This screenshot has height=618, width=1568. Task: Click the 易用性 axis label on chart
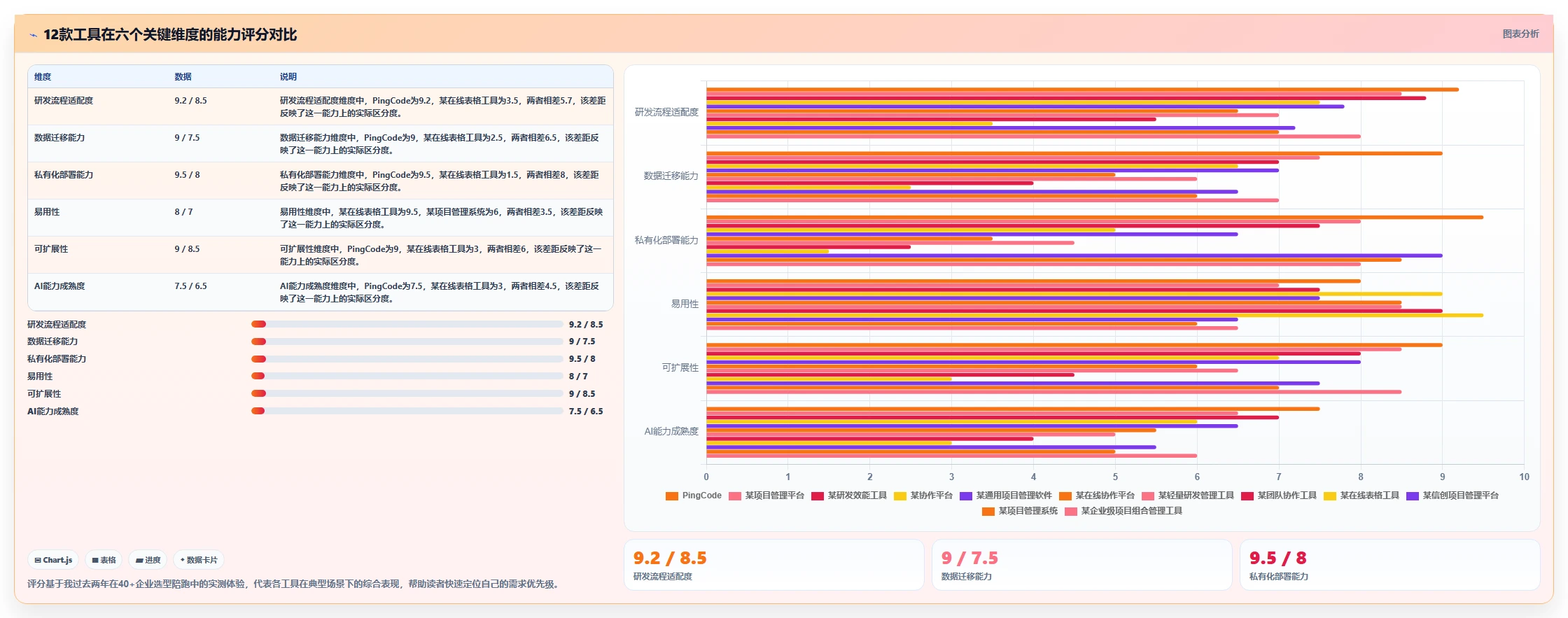685,304
